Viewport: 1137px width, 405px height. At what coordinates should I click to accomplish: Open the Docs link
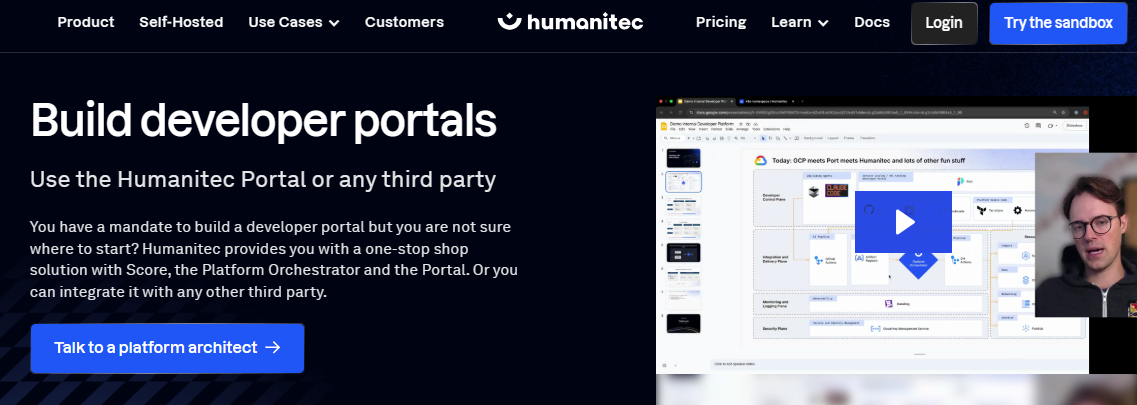coord(872,22)
